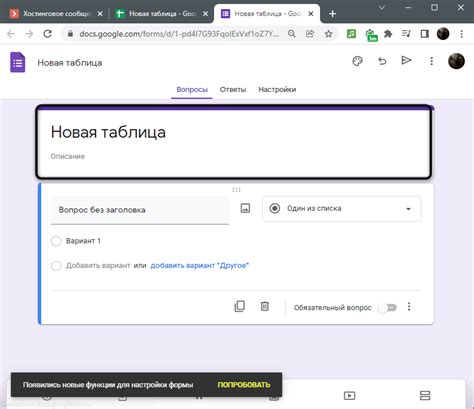Switch to Хостинговое сообщество browser tab
Screen dimensions: 474x409
(56, 14)
